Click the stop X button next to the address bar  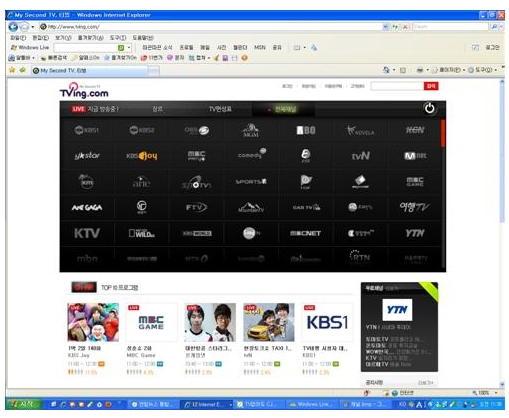click(x=405, y=27)
